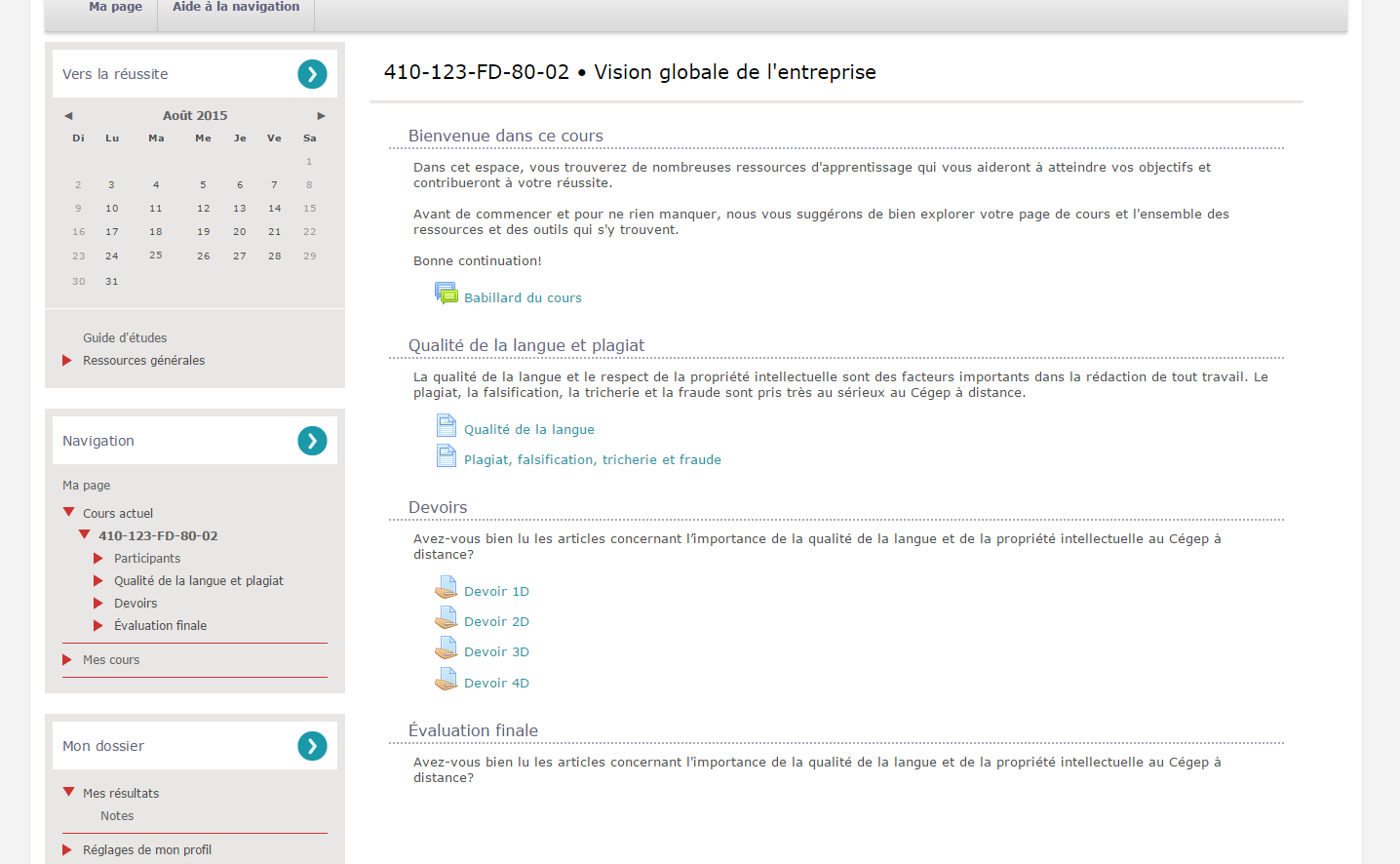Open Participants in the navigation tree
1400x864 pixels.
coord(147,559)
